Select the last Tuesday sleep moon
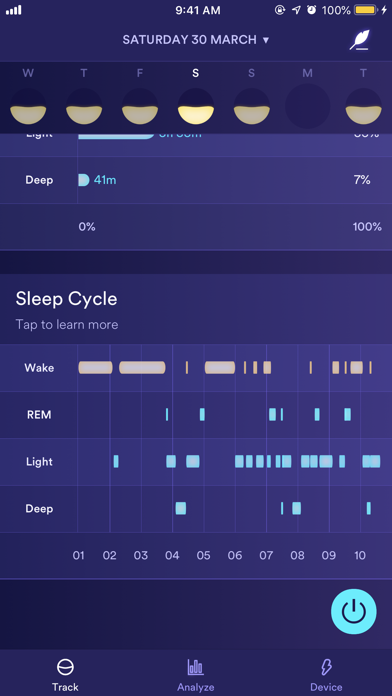 point(364,107)
